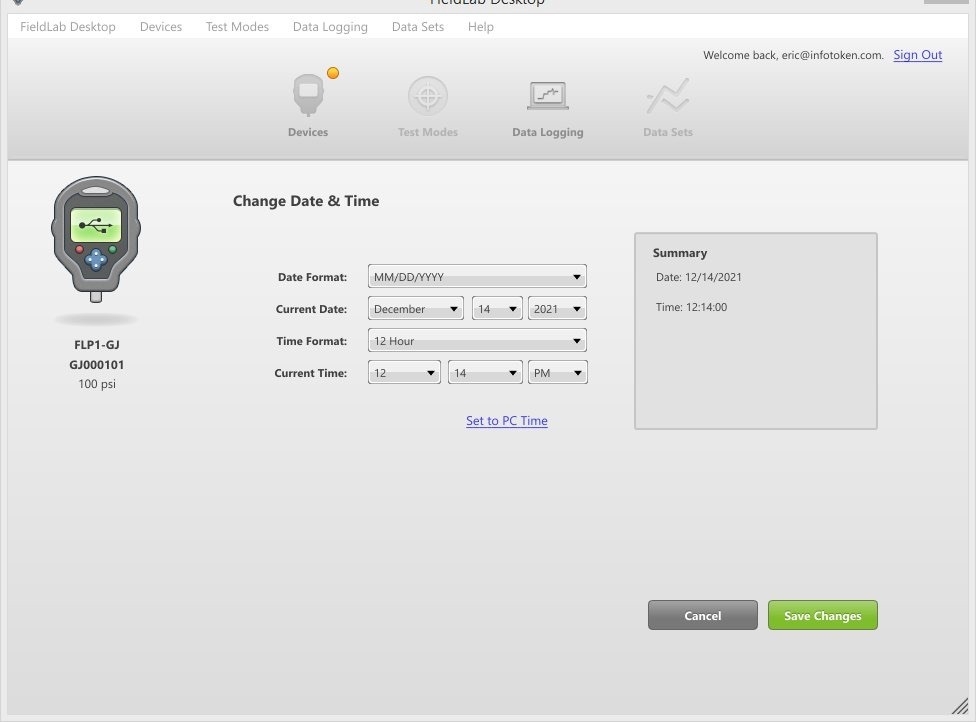
Task: Open the Date Format MM/DD/YYYY dropdown
Action: (x=477, y=276)
